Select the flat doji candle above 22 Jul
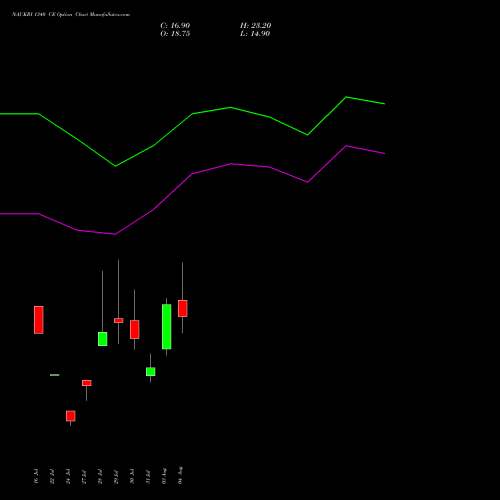 click(x=55, y=375)
